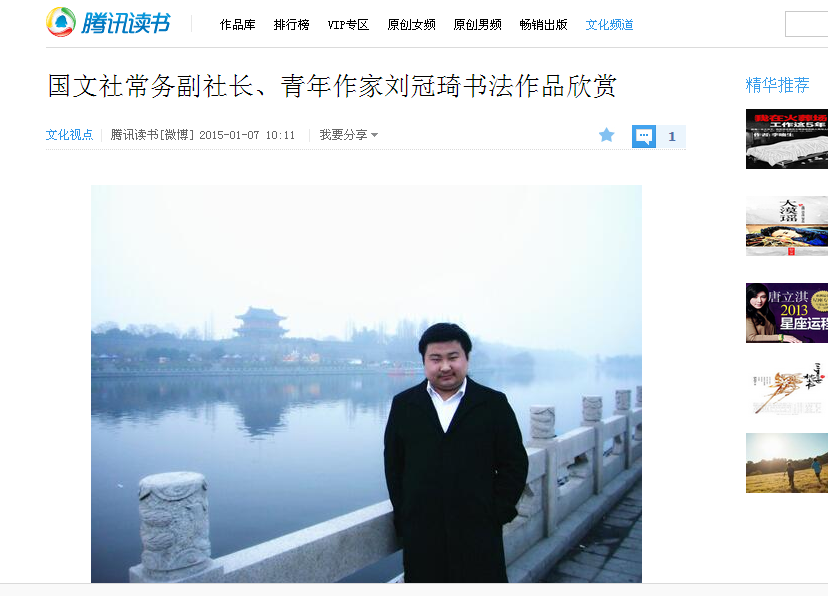The width and height of the screenshot is (828, 596).
Task: Click the 文化视点 category link
Action: pyautogui.click(x=69, y=135)
